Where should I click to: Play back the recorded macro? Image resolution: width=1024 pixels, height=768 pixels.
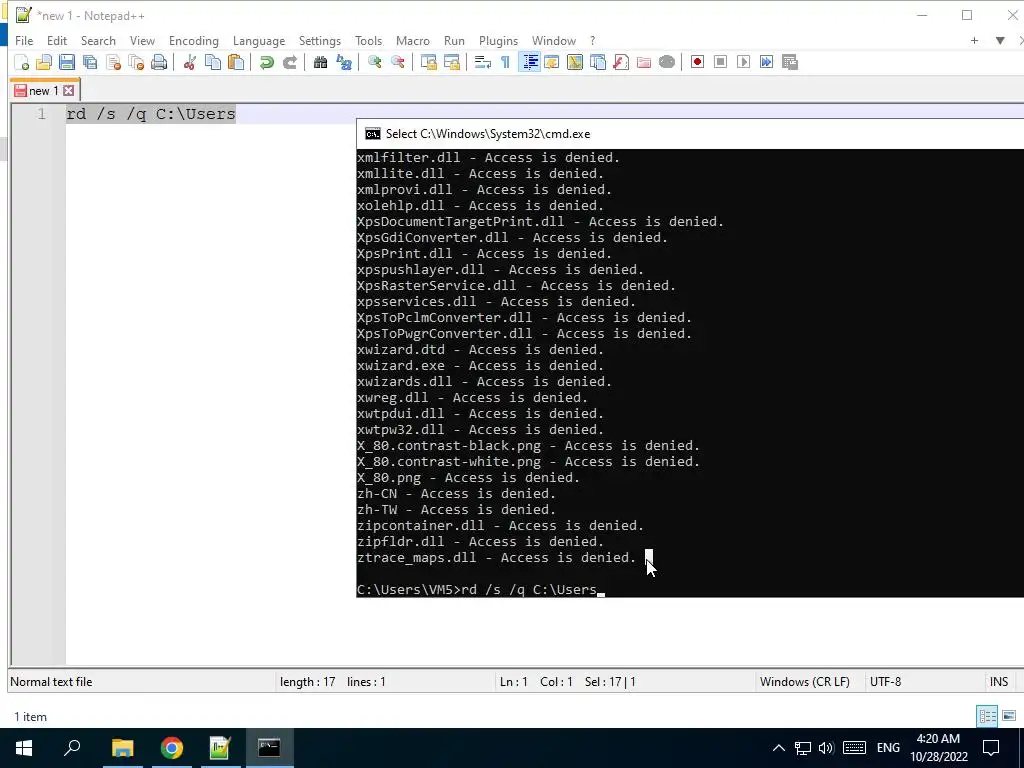coord(743,62)
